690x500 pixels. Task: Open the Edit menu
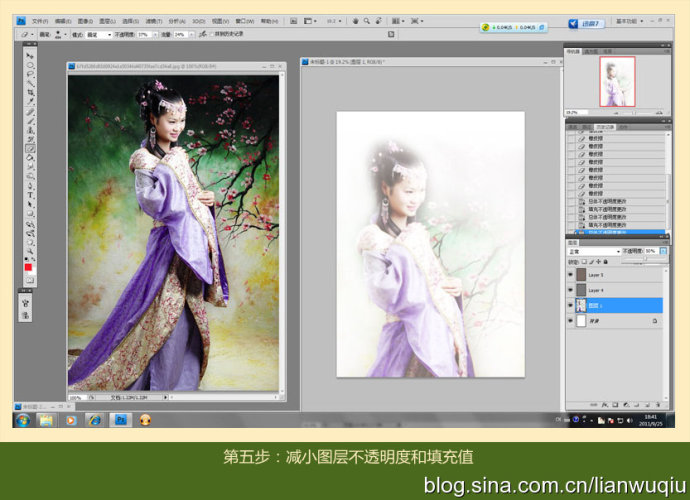(x=62, y=21)
